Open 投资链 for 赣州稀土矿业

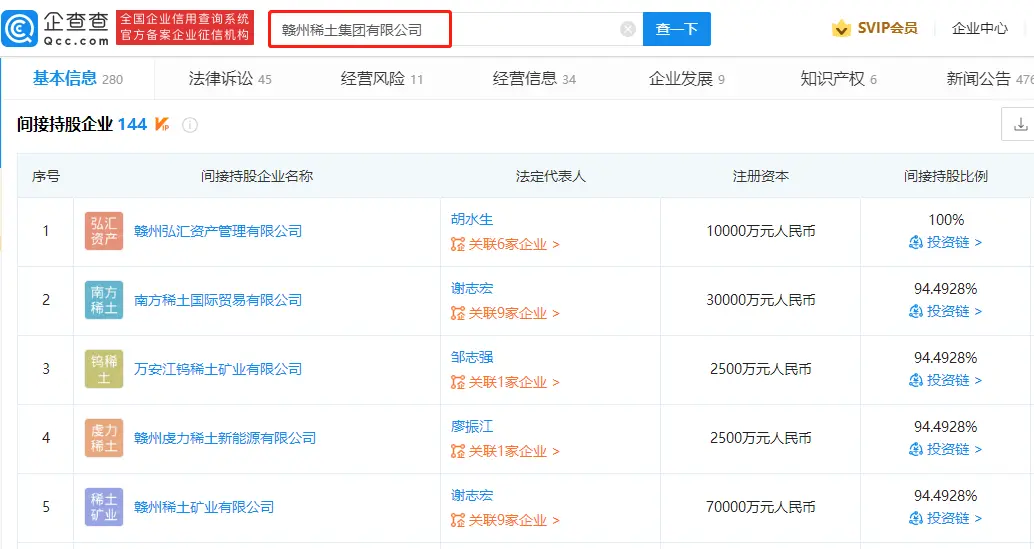(945, 518)
